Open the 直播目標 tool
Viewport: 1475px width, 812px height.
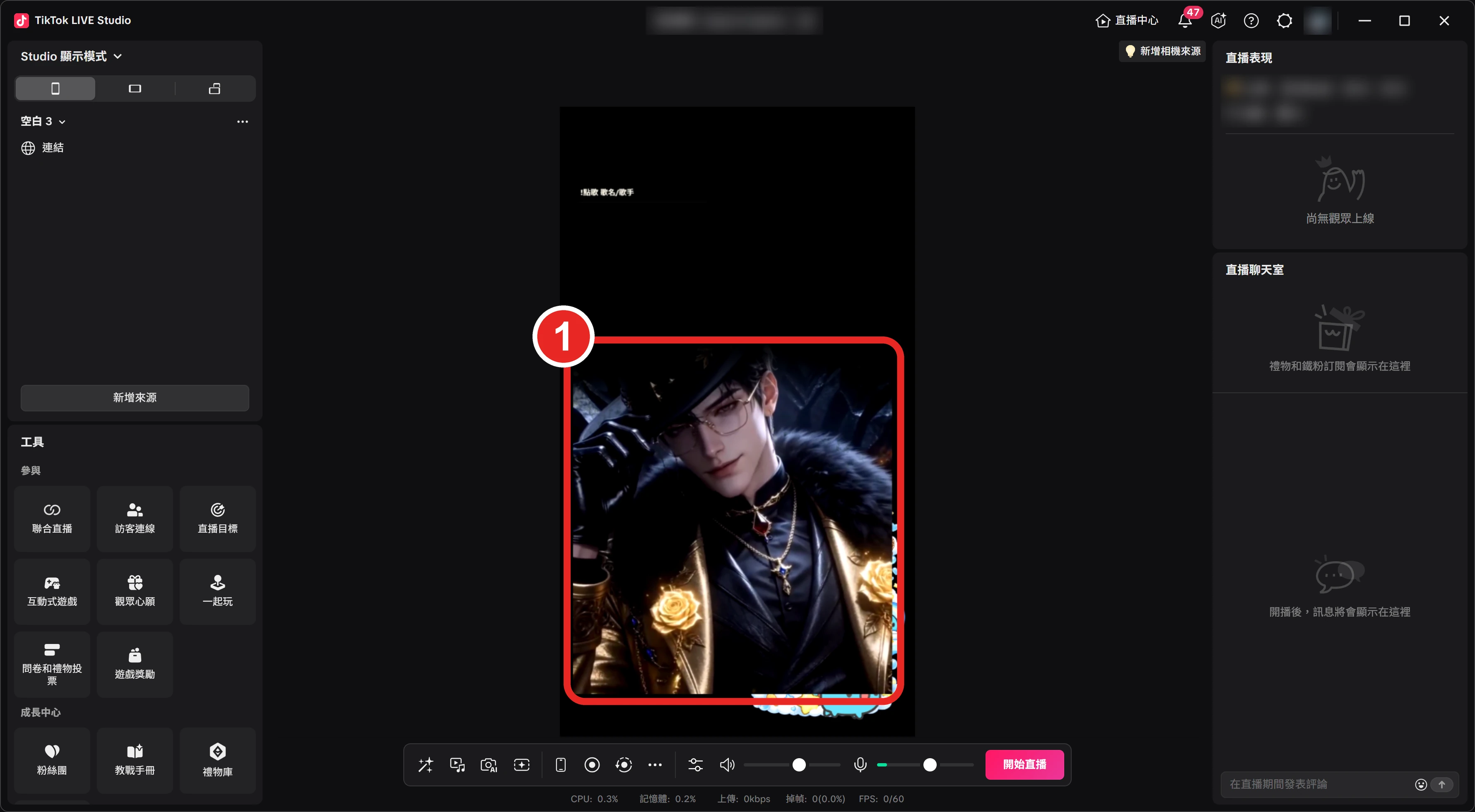(217, 519)
